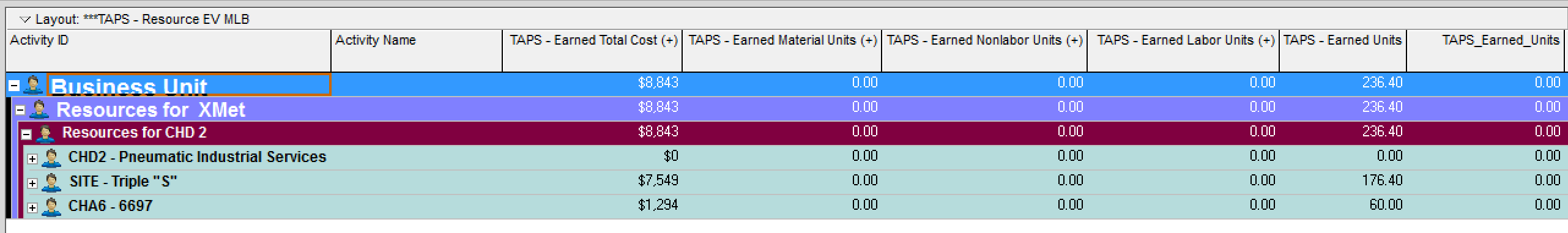1568x233 pixels.
Task: Select the SITE - Triple "S" label
Action: [123, 182]
